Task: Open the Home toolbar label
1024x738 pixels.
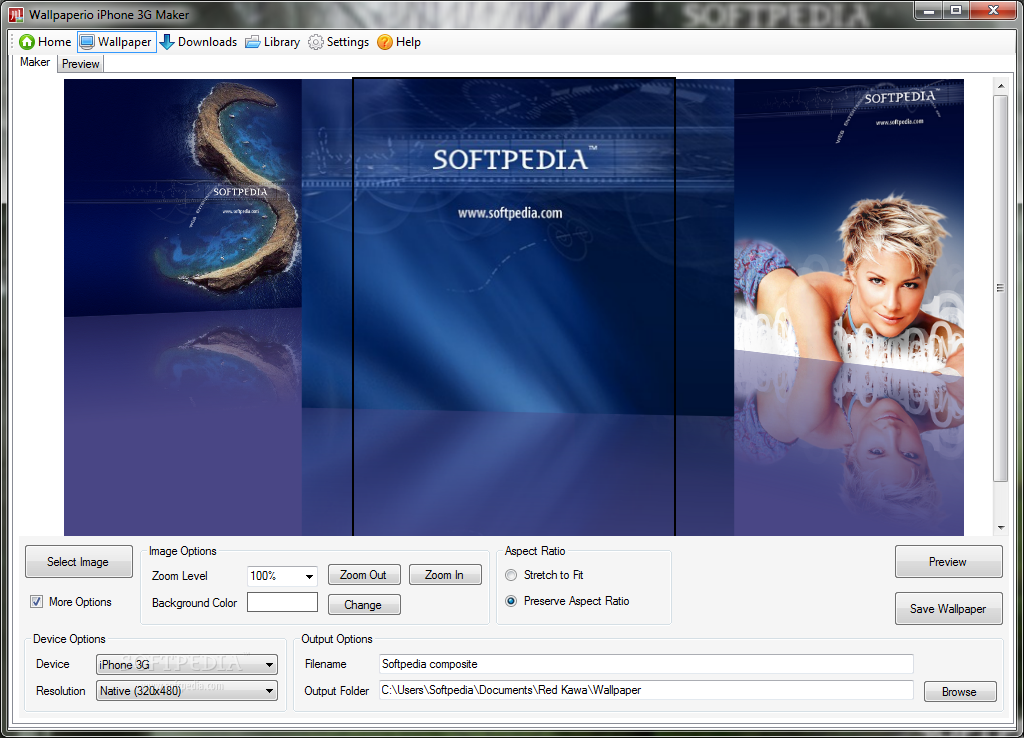Action: pyautogui.click(x=54, y=42)
